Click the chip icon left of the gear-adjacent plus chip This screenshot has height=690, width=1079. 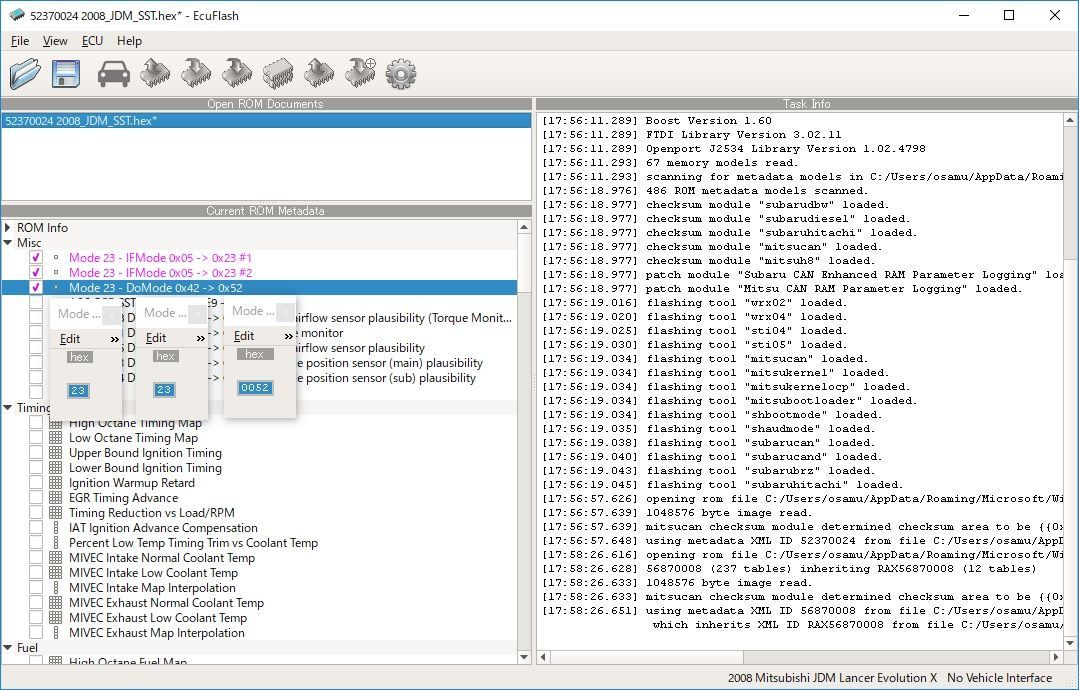point(318,73)
